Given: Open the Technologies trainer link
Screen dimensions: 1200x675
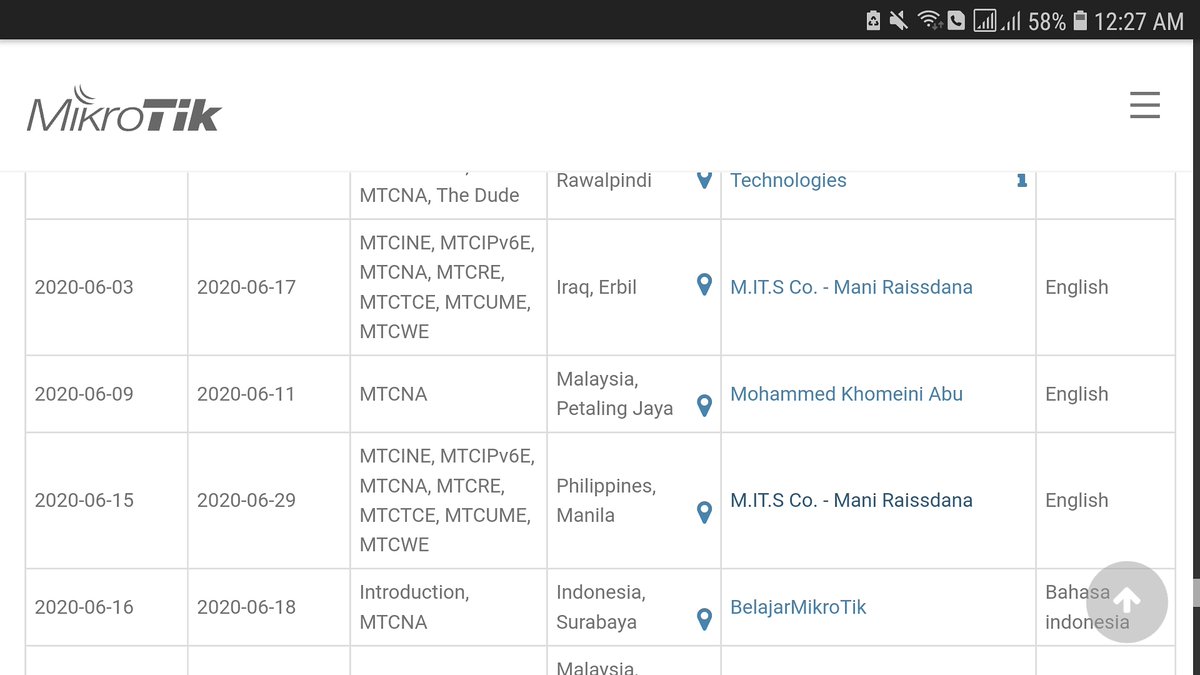Looking at the screenshot, I should click(x=788, y=180).
